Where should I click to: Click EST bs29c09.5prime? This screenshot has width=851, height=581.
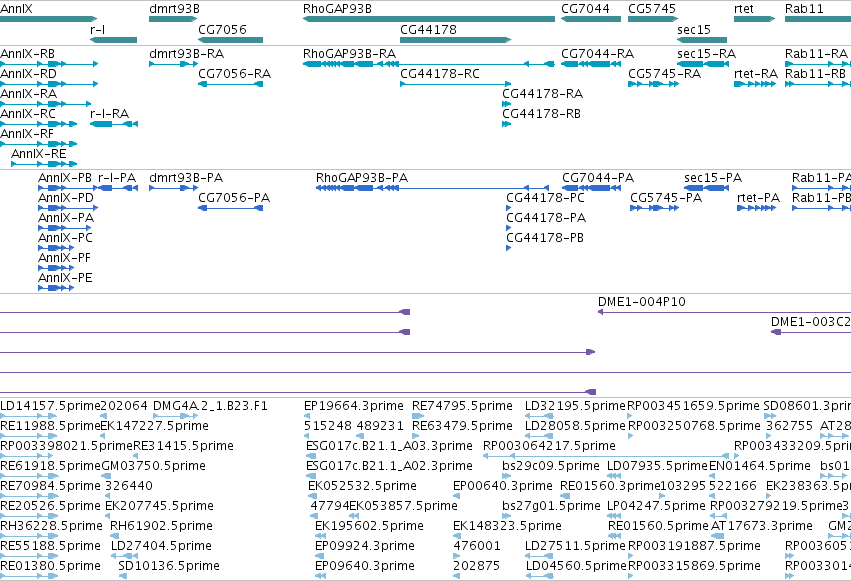point(551,466)
